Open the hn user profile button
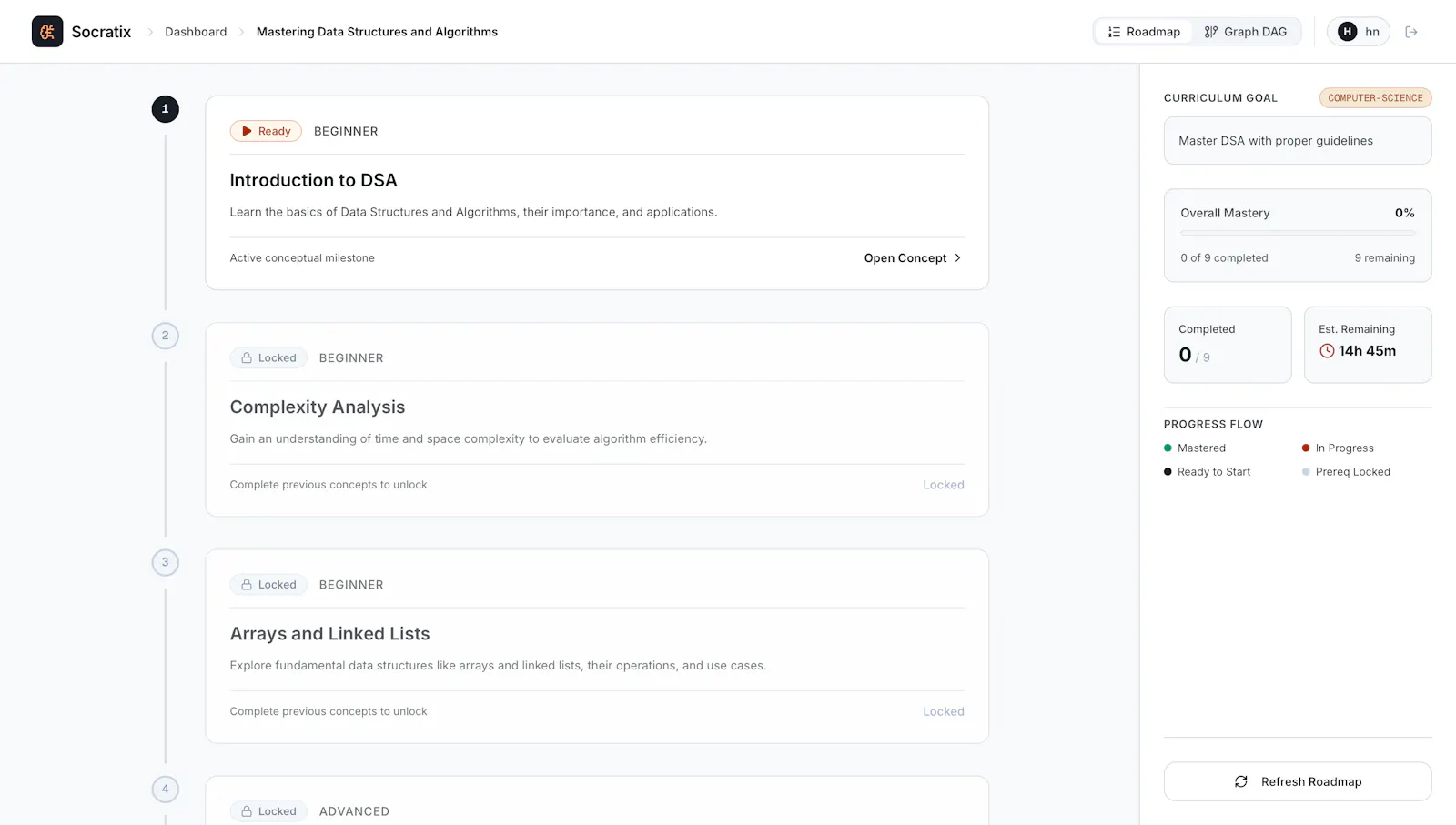 [1359, 32]
